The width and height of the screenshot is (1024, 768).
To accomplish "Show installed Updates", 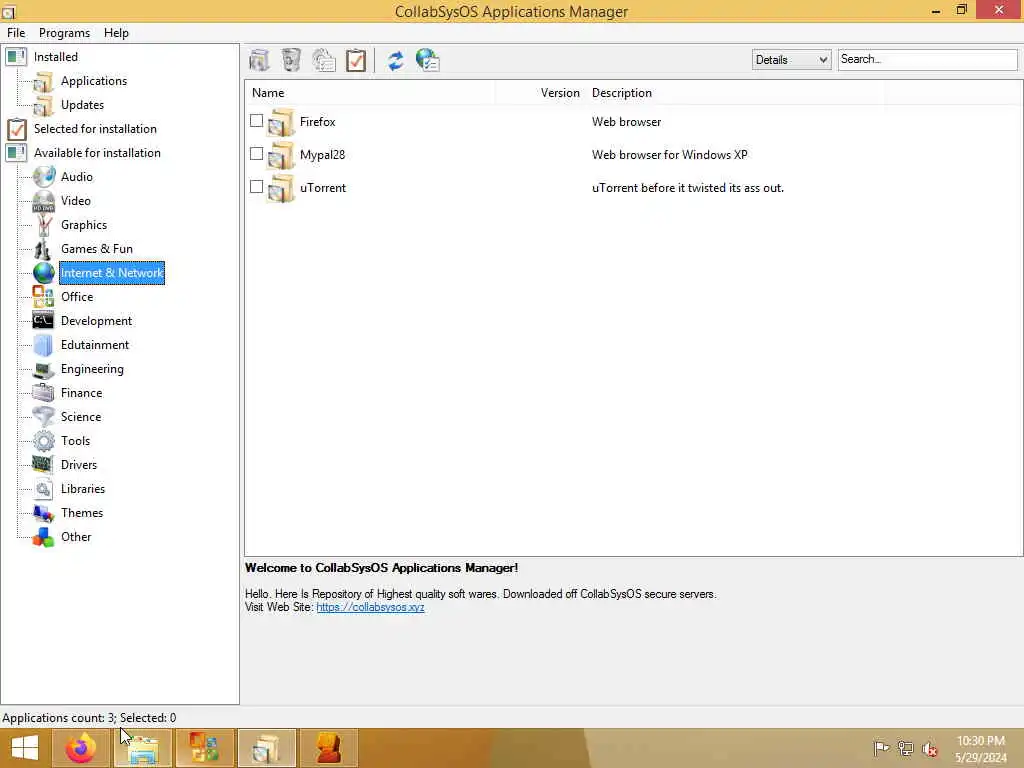I will (82, 104).
